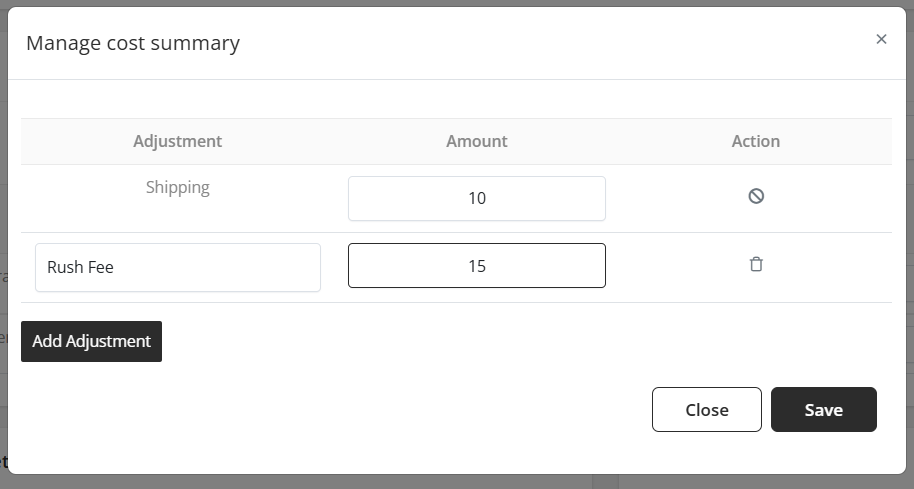Focus the Rush Fee amount field showing 15
Viewport: 914px width, 489px height.
coord(476,266)
